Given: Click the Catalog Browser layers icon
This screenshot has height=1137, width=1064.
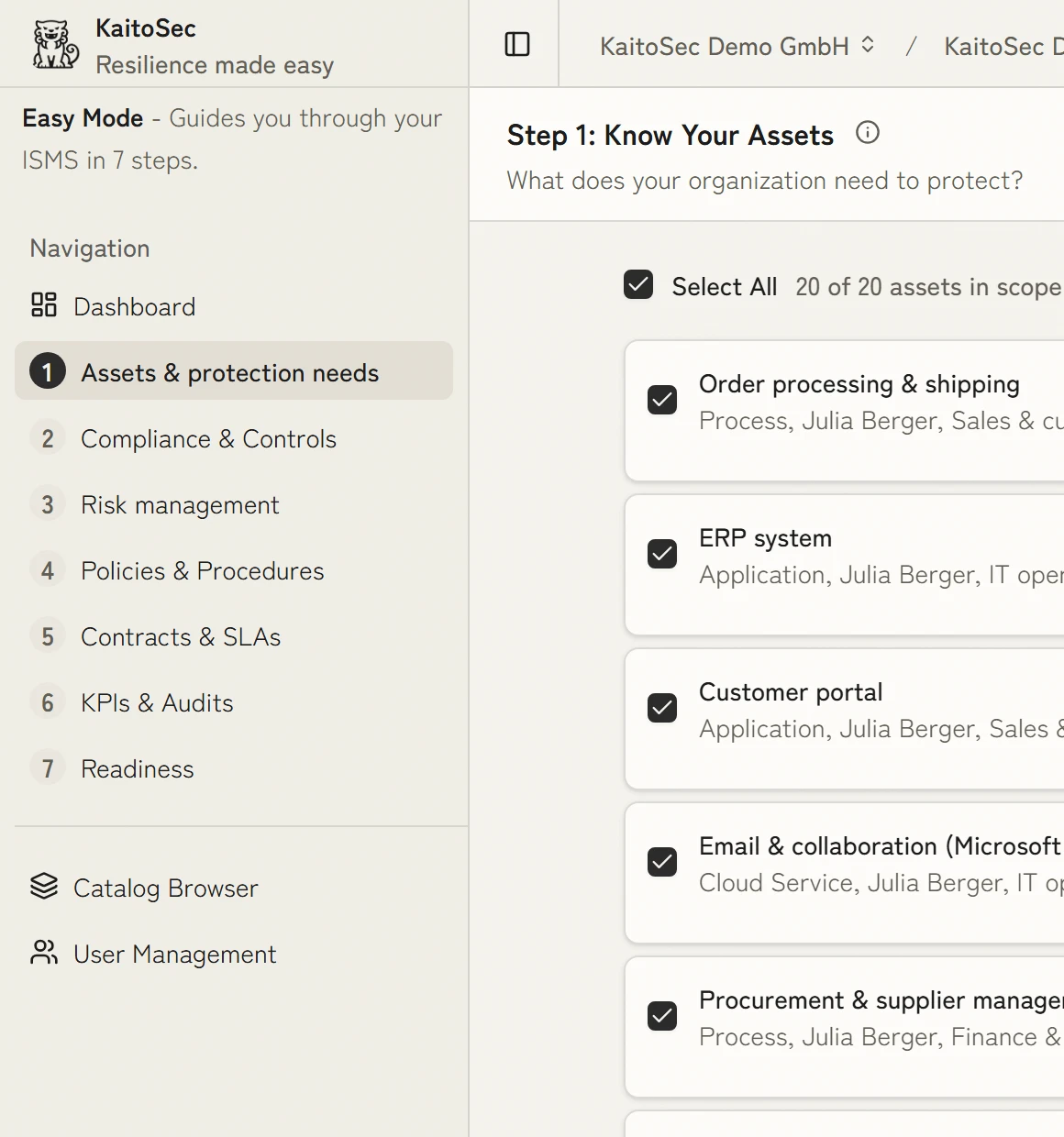Looking at the screenshot, I should click(44, 886).
